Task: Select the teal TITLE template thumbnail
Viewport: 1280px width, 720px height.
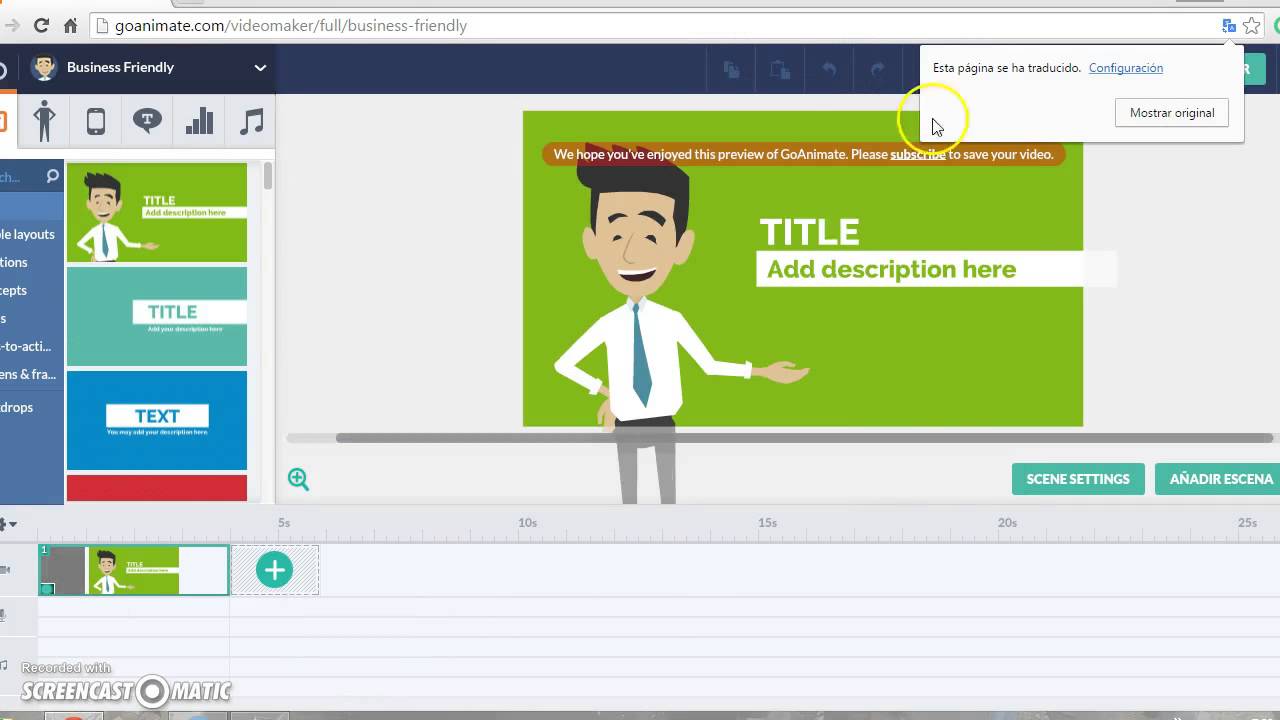Action: click(x=157, y=316)
